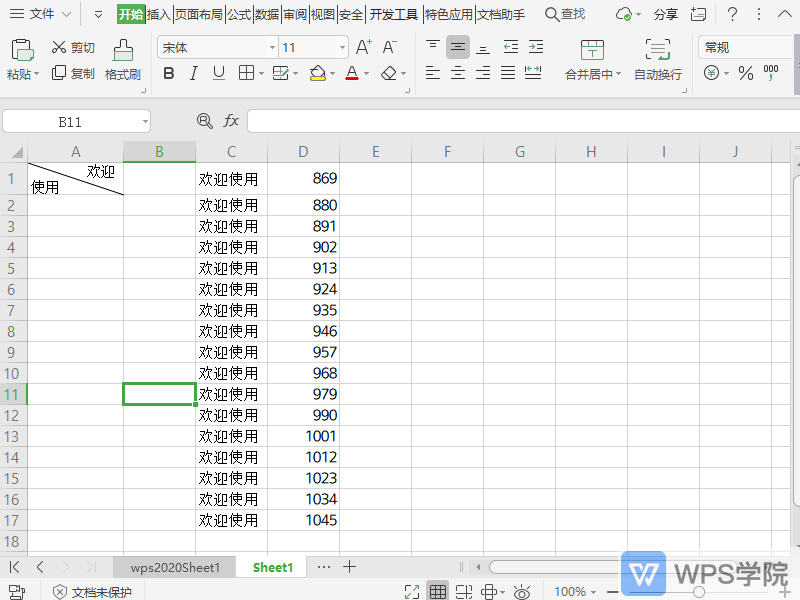The image size is (800, 600).
Task: Click the 分享 (Share) button
Action: tap(665, 14)
